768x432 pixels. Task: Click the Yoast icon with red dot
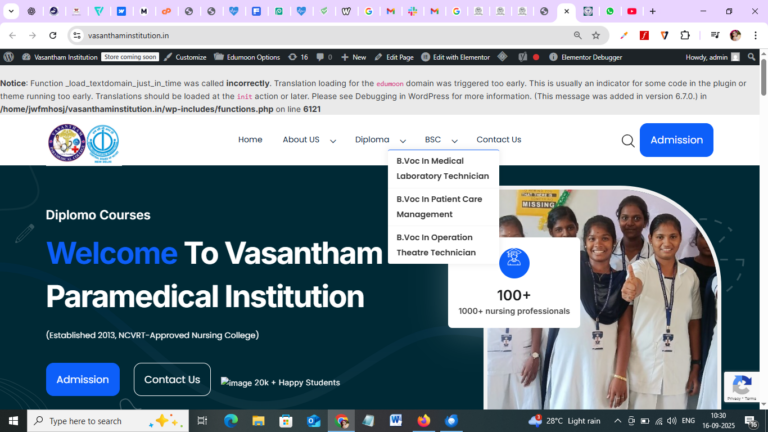528,57
